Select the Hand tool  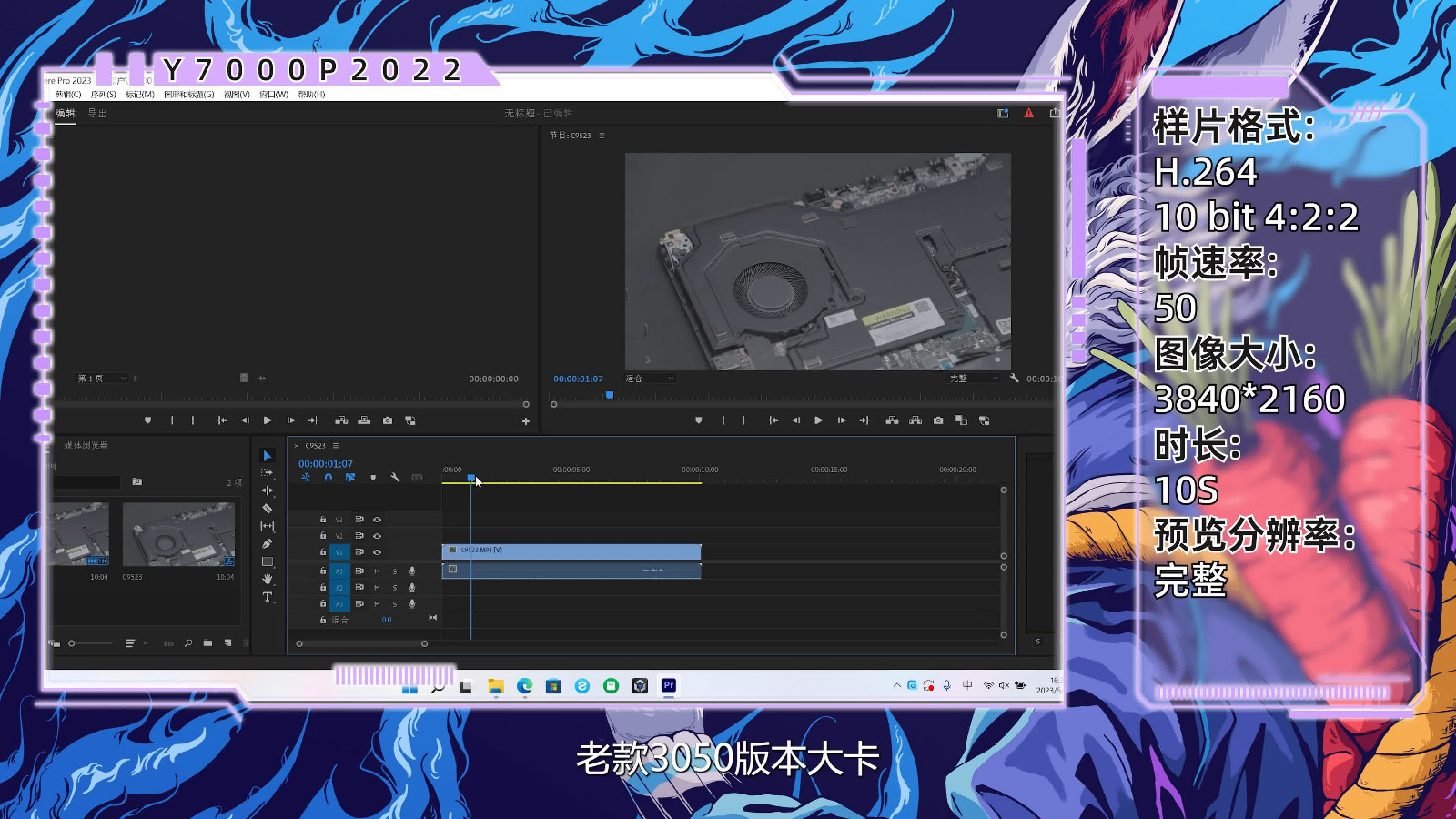[x=267, y=579]
